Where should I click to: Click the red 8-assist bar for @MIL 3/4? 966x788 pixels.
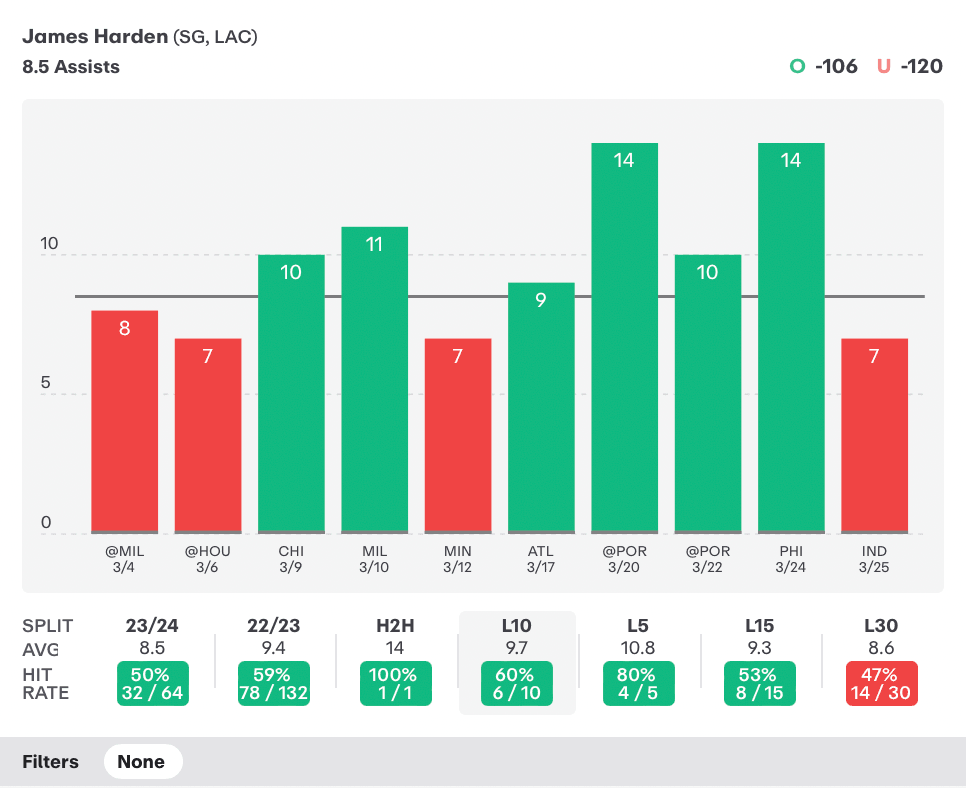[x=124, y=421]
